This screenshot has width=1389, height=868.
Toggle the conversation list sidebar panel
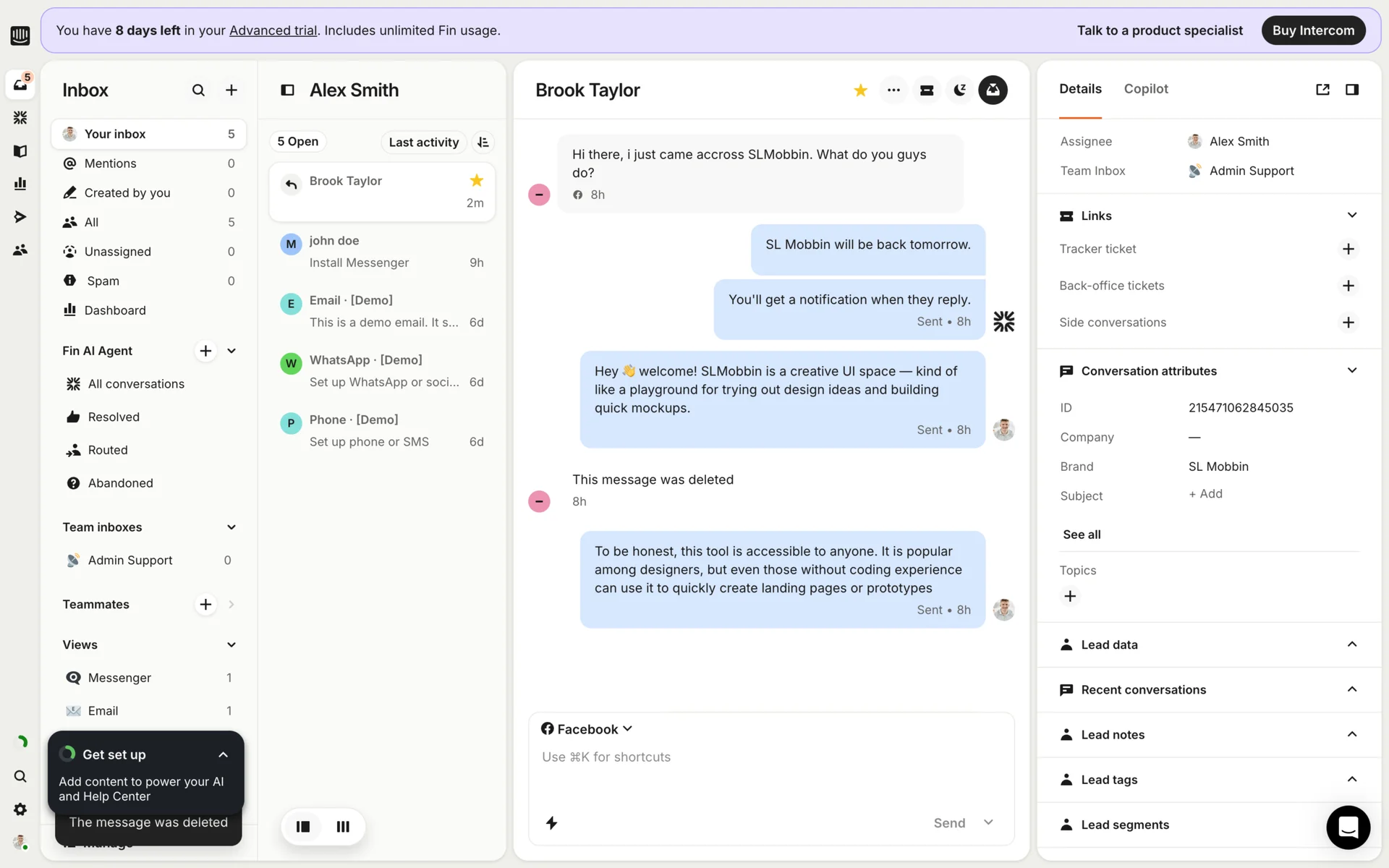tap(287, 90)
